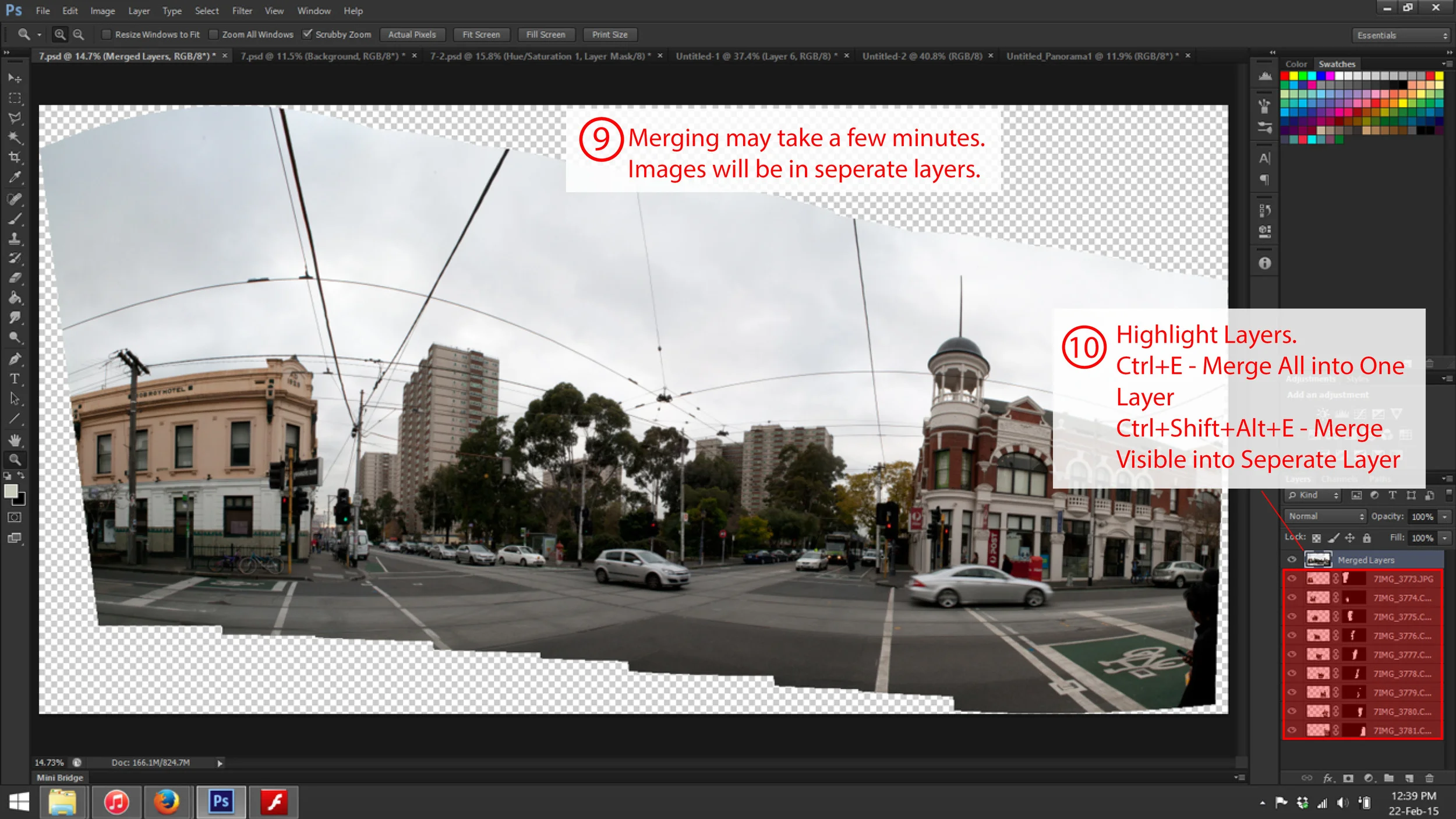Open the layer styles fx button
The image size is (1456, 819).
1328,778
